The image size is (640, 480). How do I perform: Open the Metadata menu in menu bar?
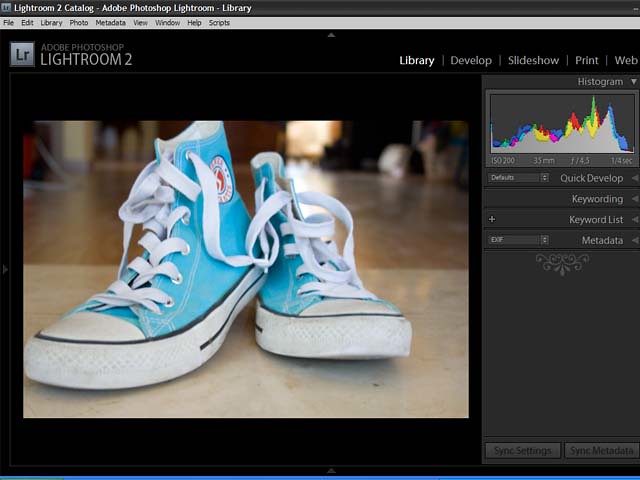(x=110, y=22)
